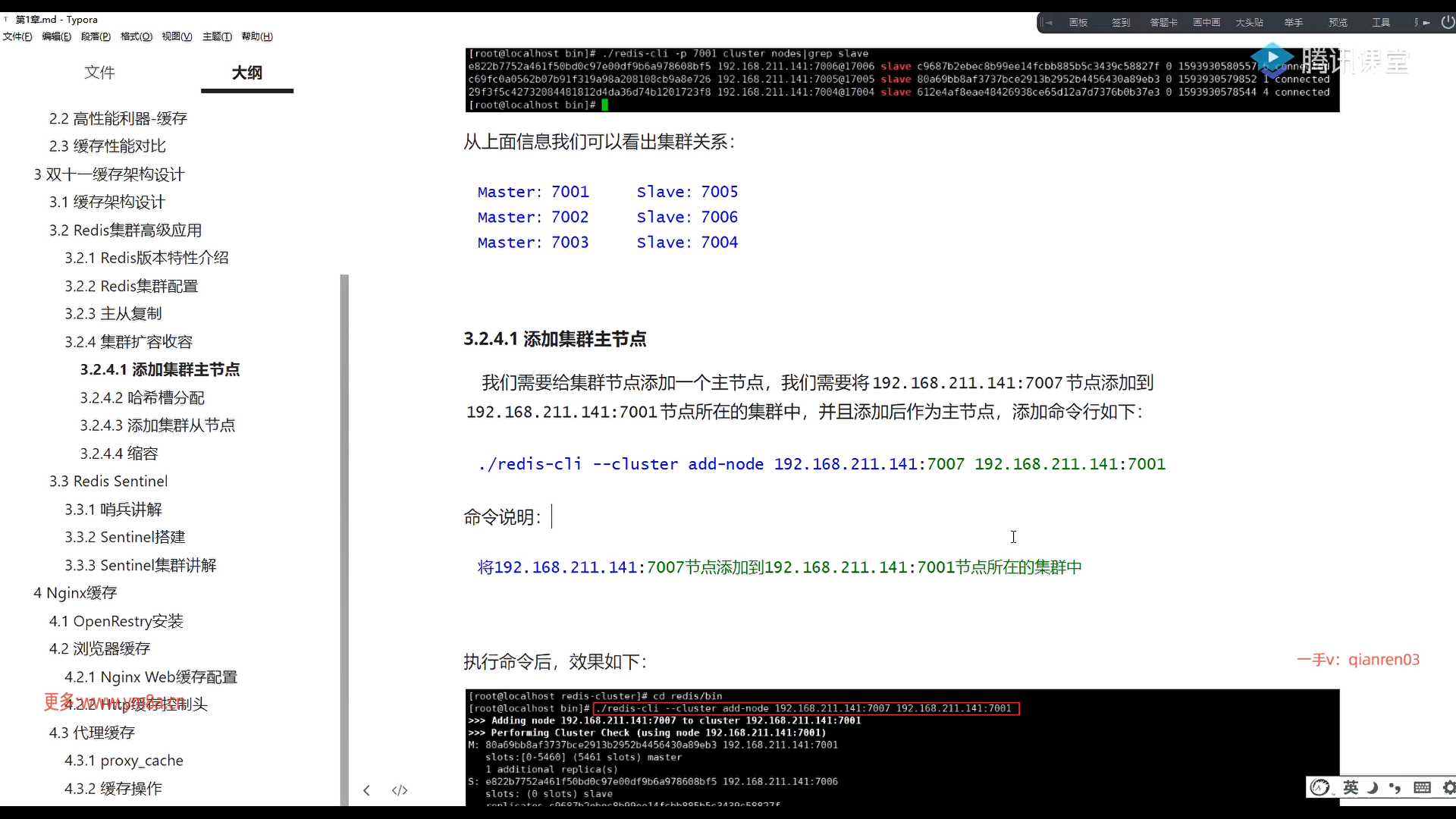Screen dimensions: 1456x819
Task: Click the 画板 toolbar button
Action: (x=1078, y=23)
